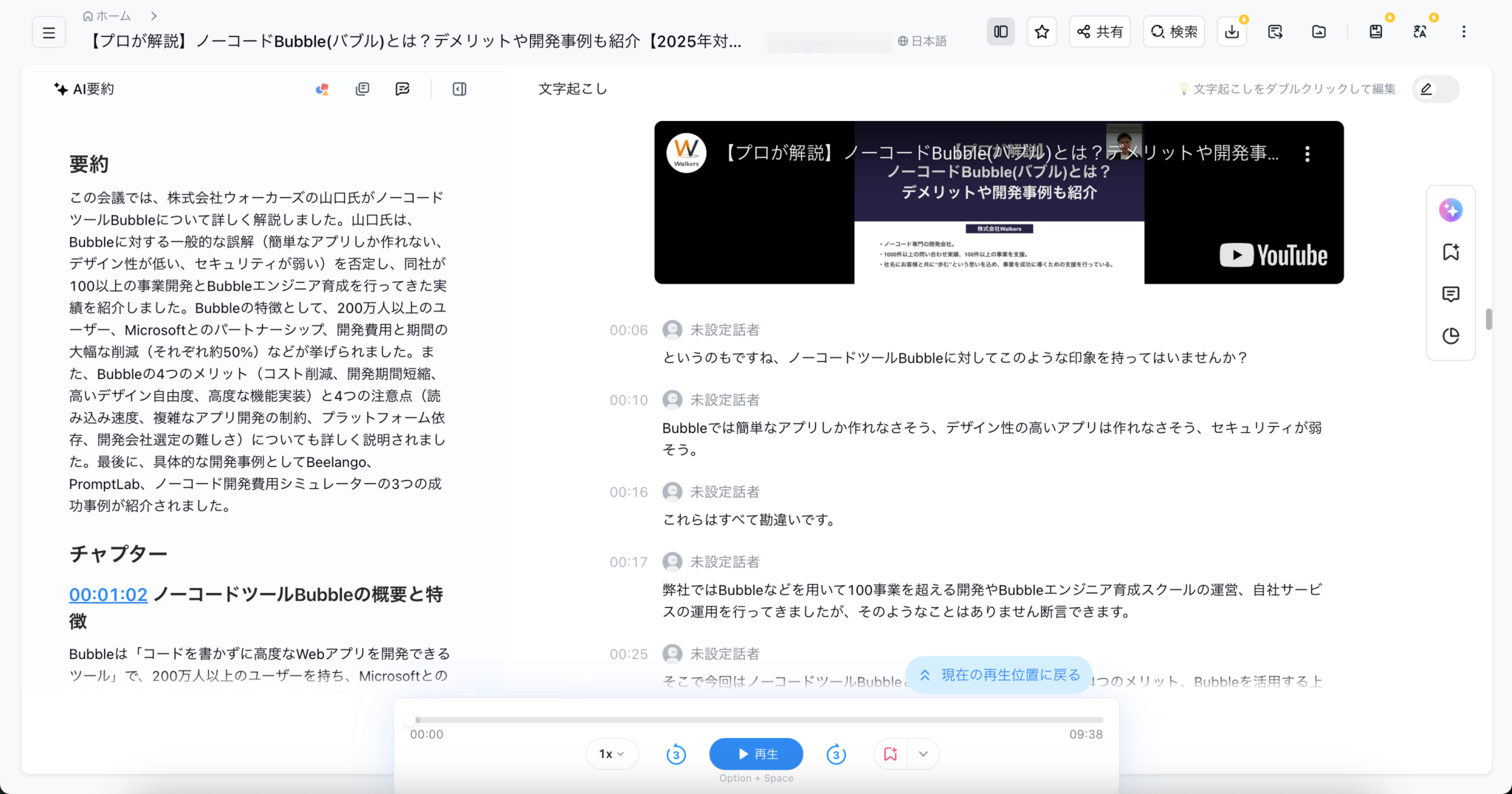This screenshot has height=794, width=1512.
Task: Collapse the AI summary panel
Action: [458, 89]
